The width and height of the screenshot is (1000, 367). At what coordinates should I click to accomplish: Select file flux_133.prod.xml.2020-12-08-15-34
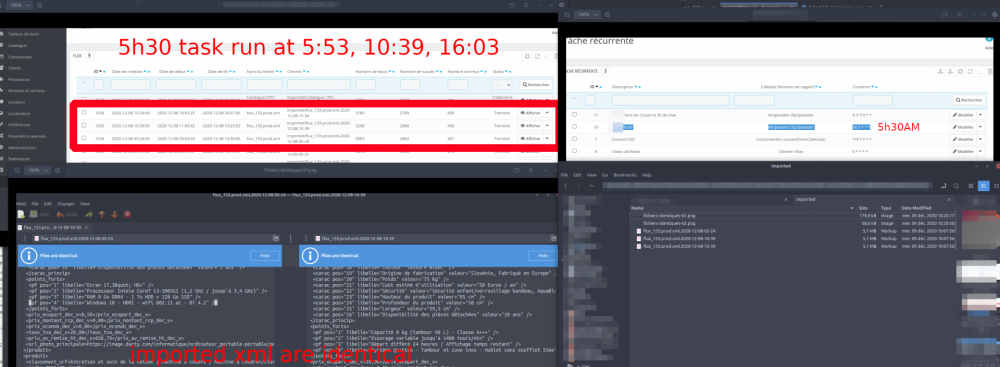[x=679, y=246]
